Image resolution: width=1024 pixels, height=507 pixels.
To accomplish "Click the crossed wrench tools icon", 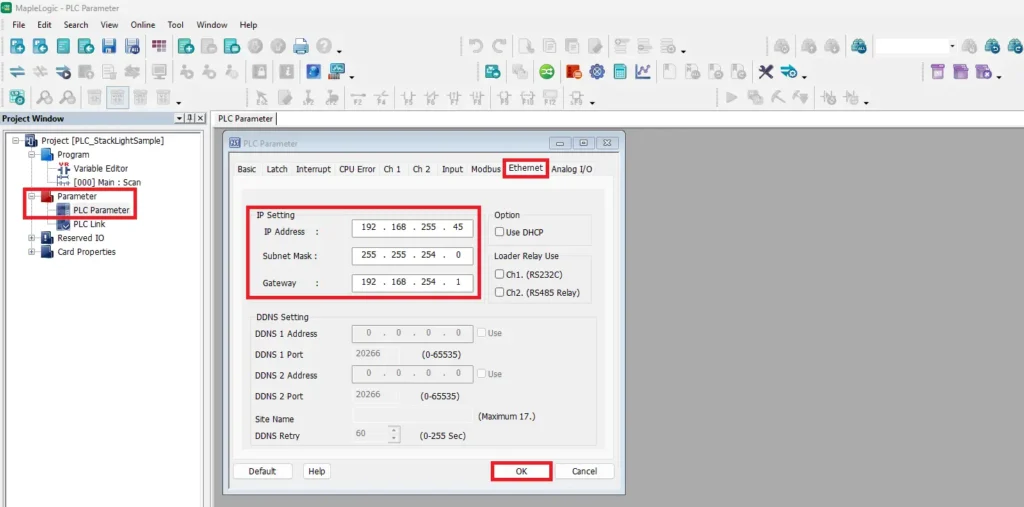I will click(766, 71).
